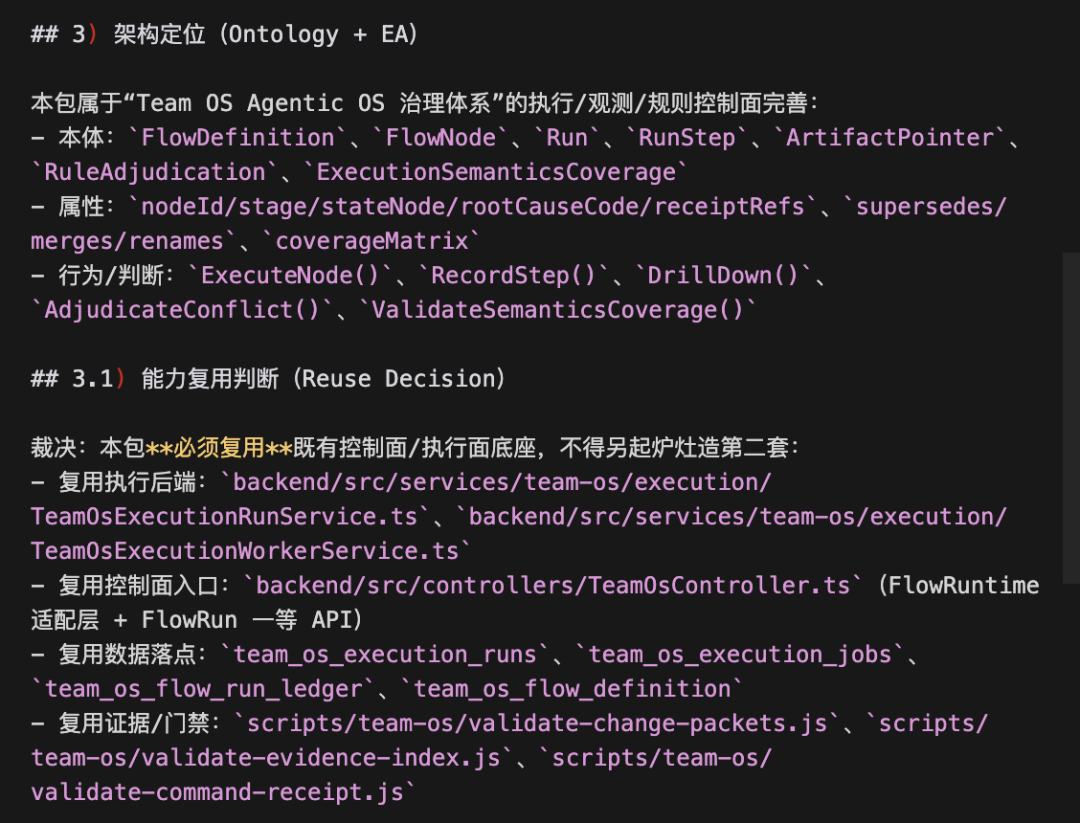Click the `RuleAdjudication` code term

155,172
